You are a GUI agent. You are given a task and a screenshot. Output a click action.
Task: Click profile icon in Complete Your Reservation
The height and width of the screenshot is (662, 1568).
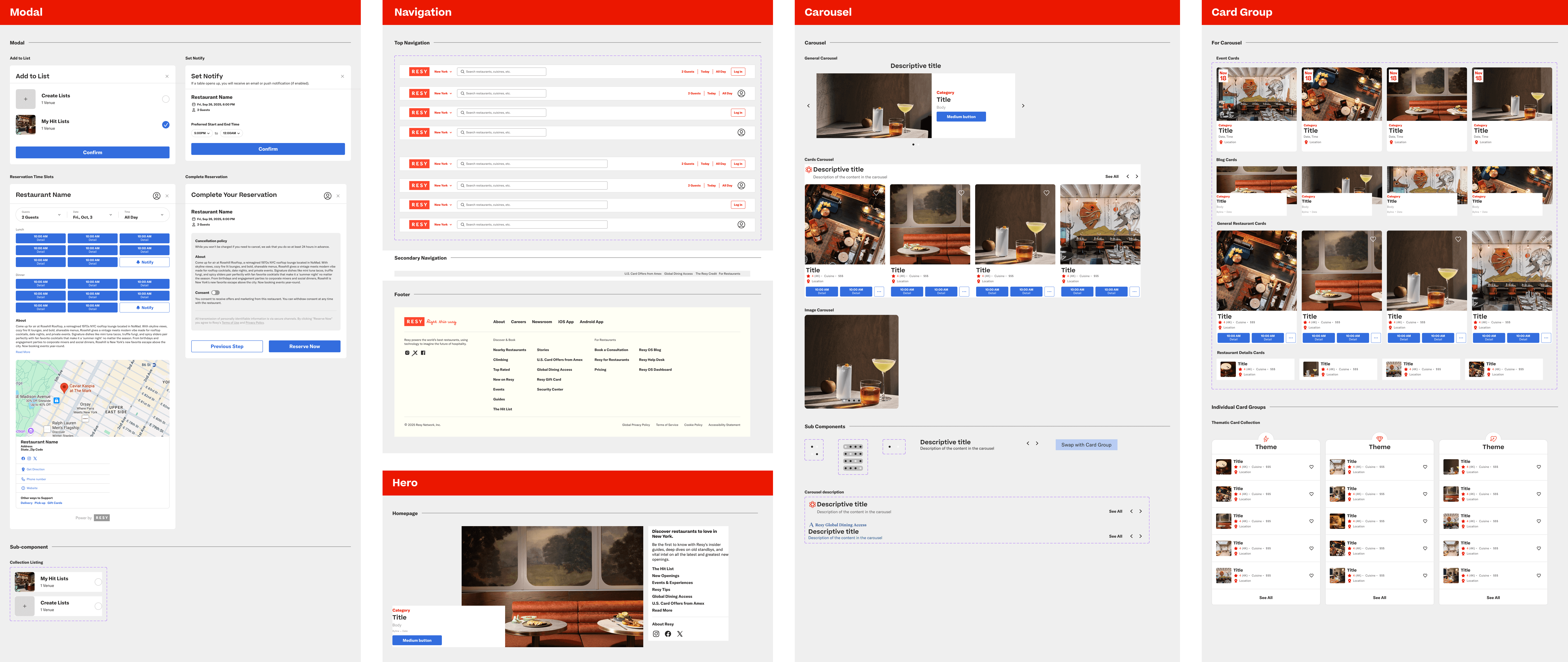click(327, 196)
